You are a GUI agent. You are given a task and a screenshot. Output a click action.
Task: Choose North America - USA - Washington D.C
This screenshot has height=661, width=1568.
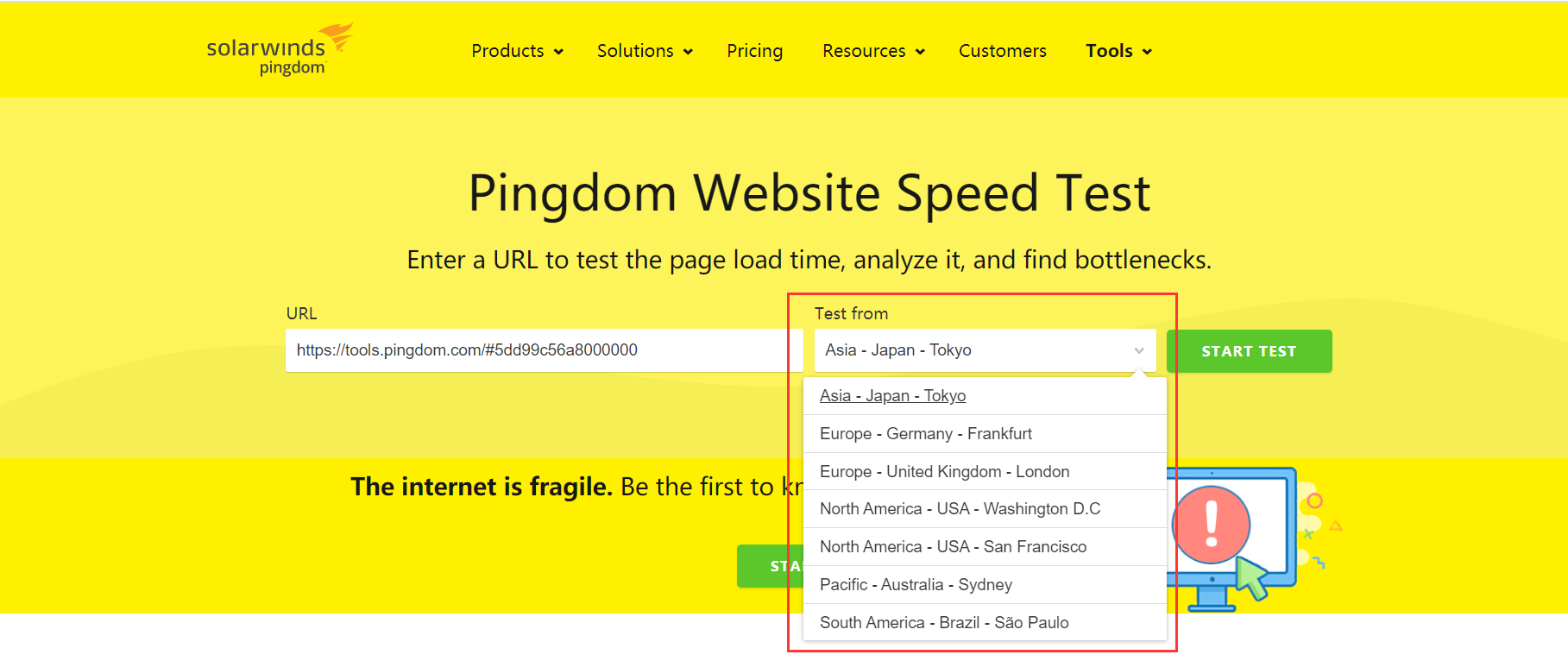[985, 509]
